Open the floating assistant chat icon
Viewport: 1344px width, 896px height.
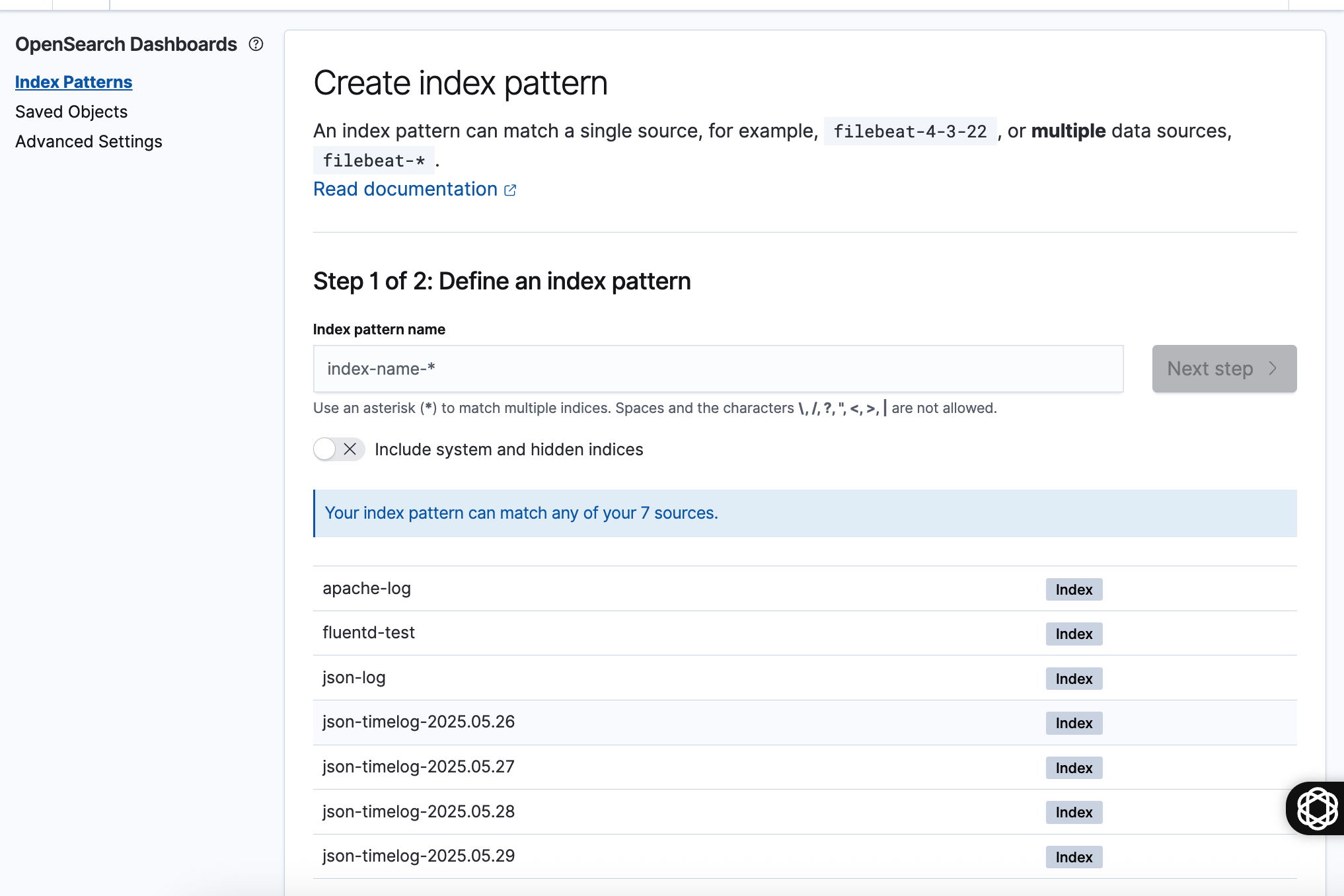coord(1318,807)
